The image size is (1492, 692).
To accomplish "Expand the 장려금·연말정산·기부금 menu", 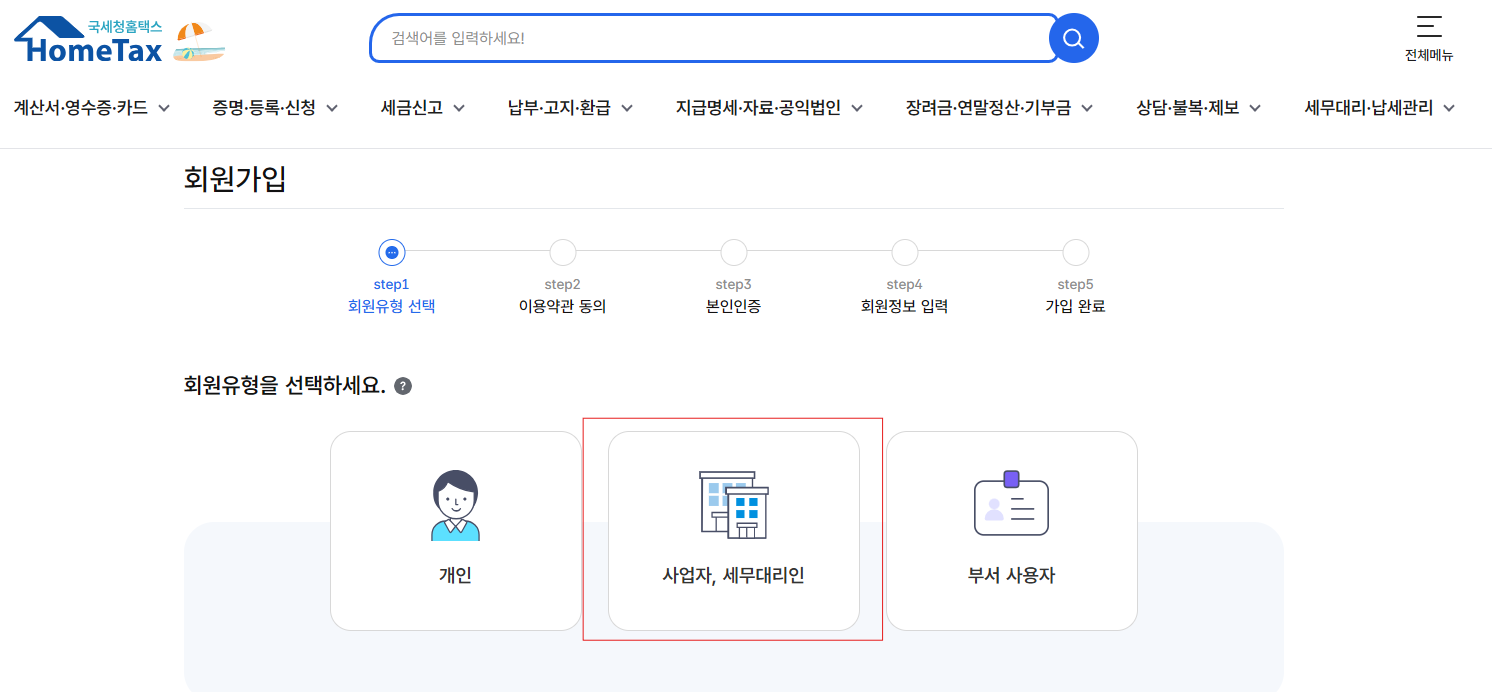I will 999,108.
